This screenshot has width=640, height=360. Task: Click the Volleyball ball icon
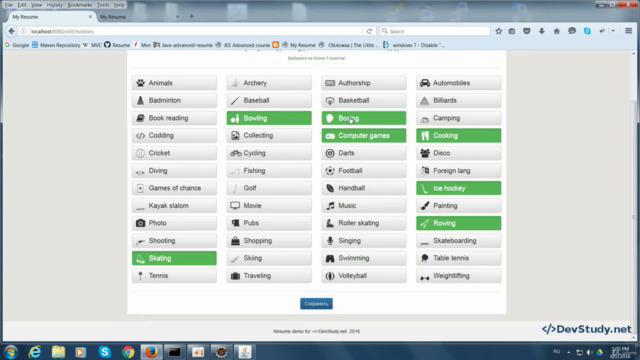330,276
